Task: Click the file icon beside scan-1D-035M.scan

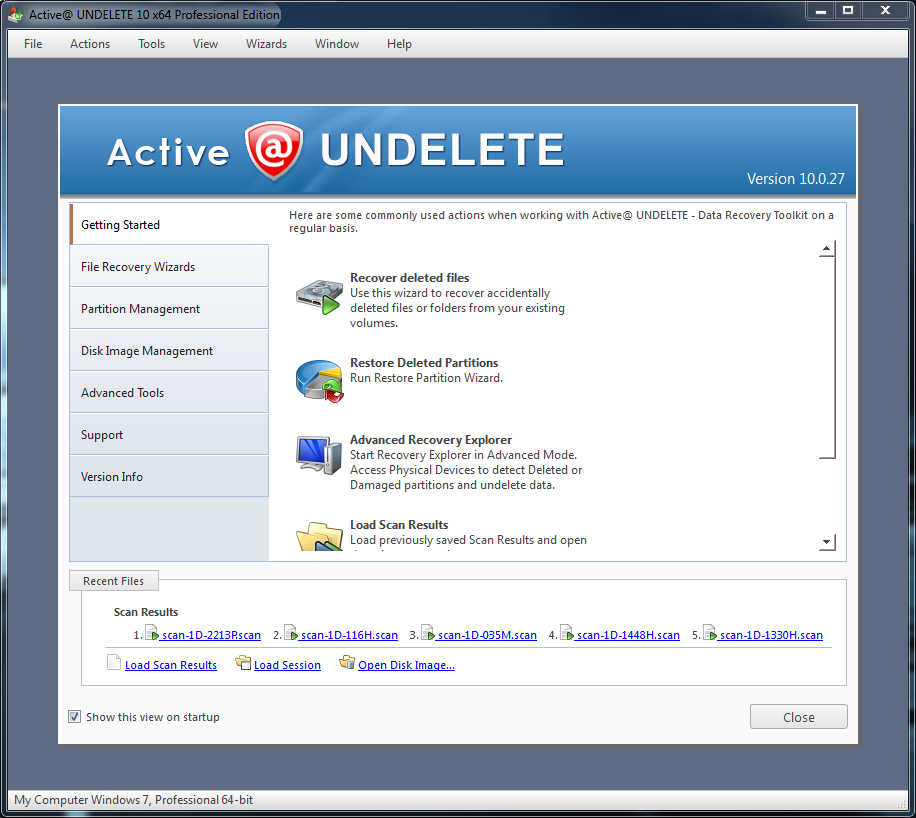Action: (428, 633)
